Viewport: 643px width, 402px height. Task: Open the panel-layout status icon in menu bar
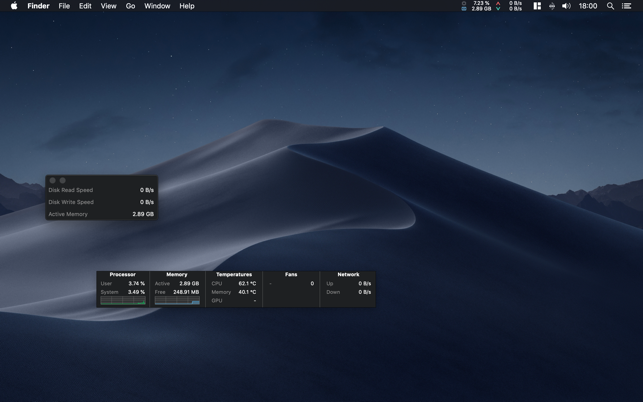(537, 6)
